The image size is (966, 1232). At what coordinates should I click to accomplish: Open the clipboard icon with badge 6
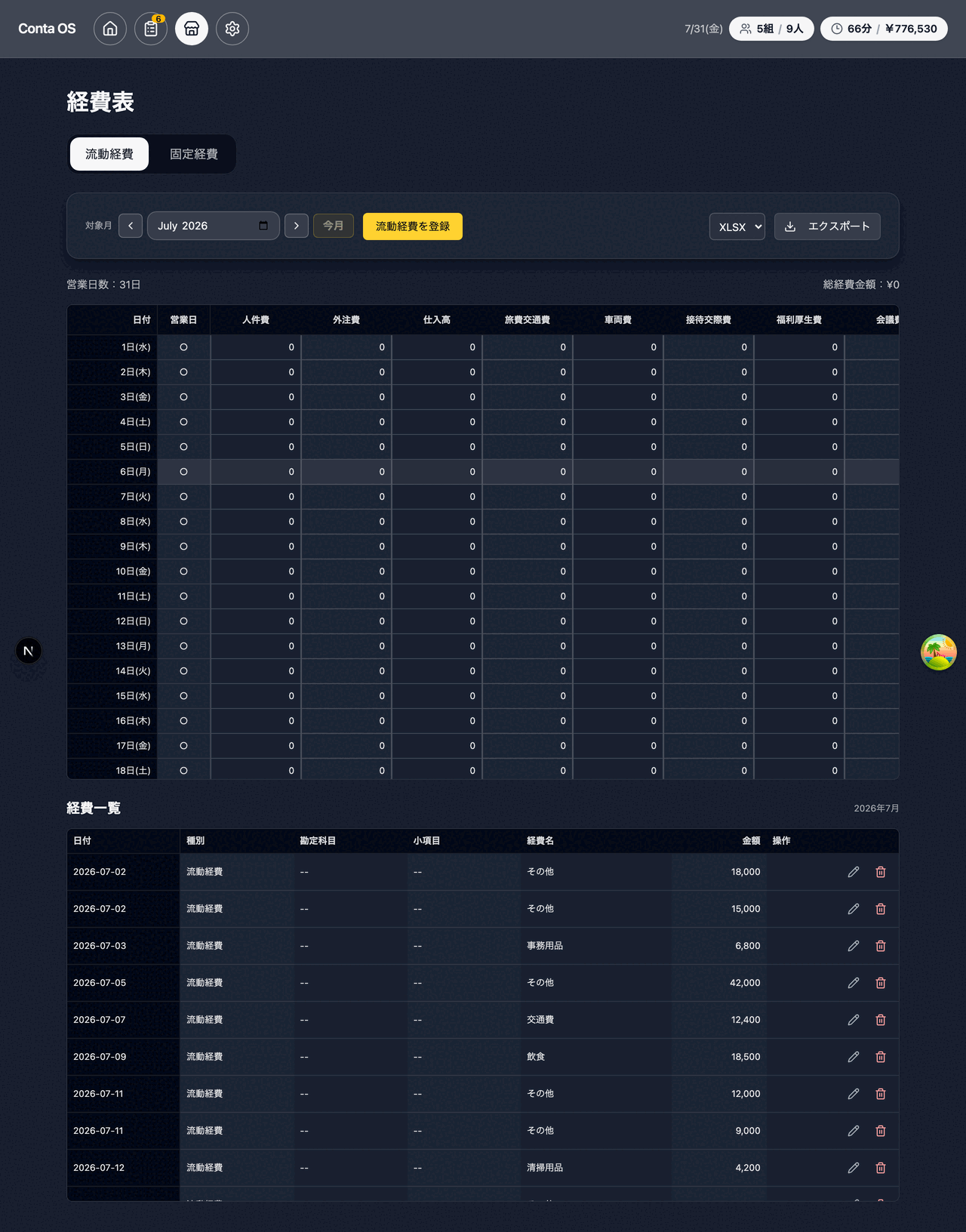151,29
